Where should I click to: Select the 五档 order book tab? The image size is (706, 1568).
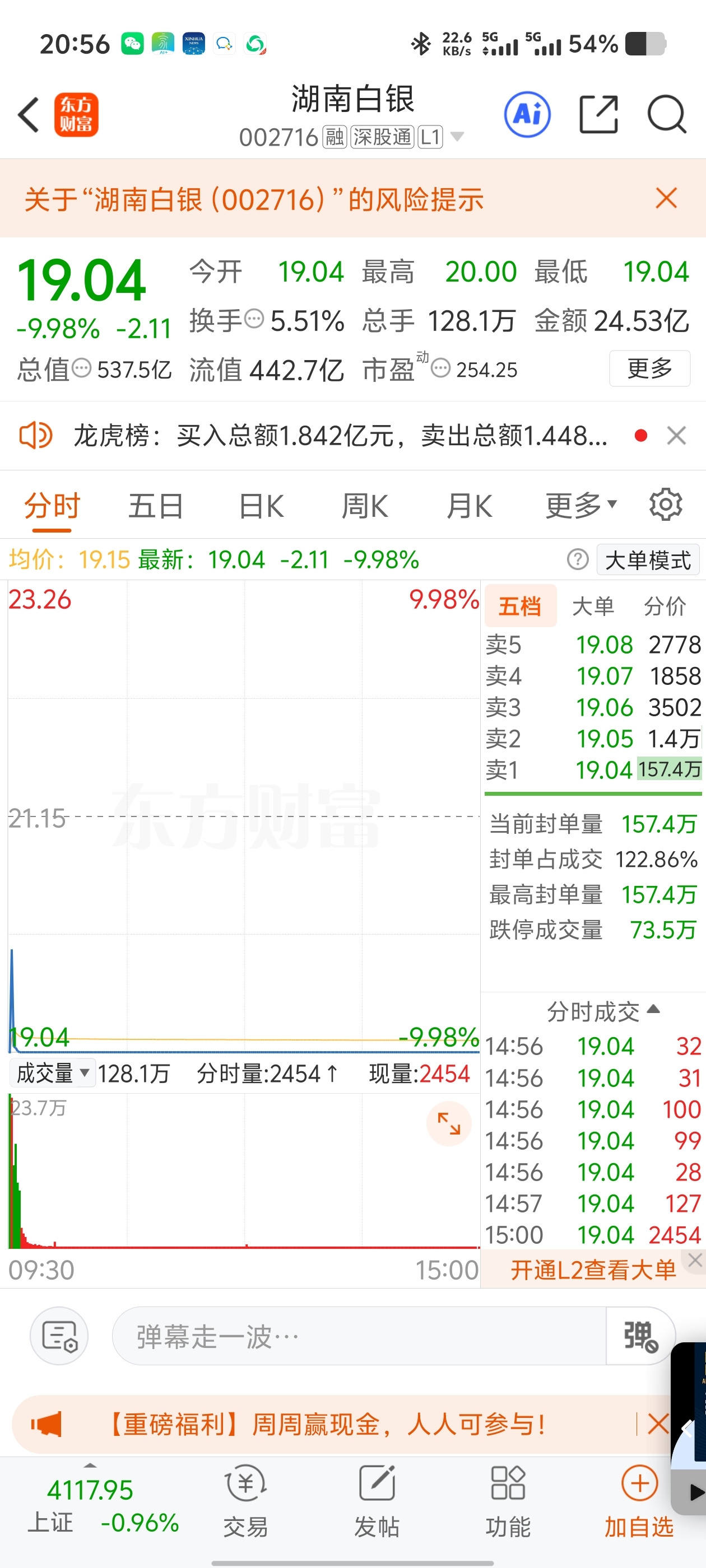tap(520, 606)
